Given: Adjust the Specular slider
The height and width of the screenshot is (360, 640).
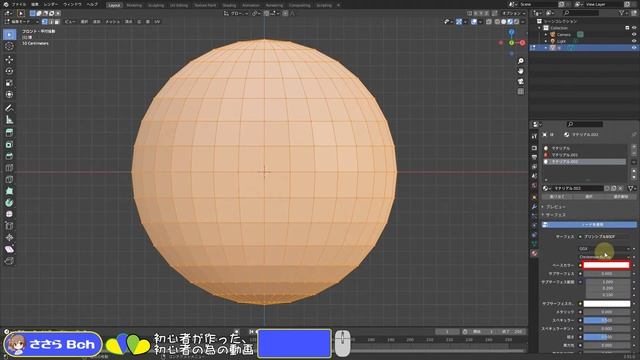Looking at the screenshot, I should click(x=607, y=320).
